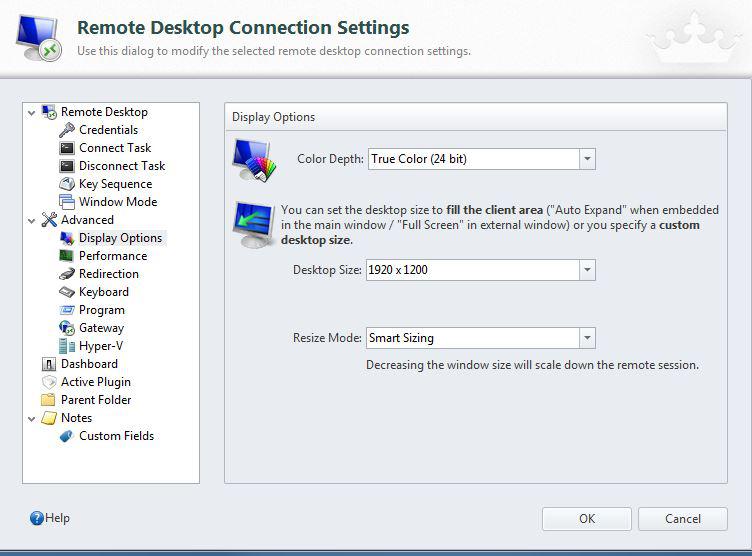The image size is (752, 556).
Task: Click the Connect Task terminal icon
Action: pos(67,148)
